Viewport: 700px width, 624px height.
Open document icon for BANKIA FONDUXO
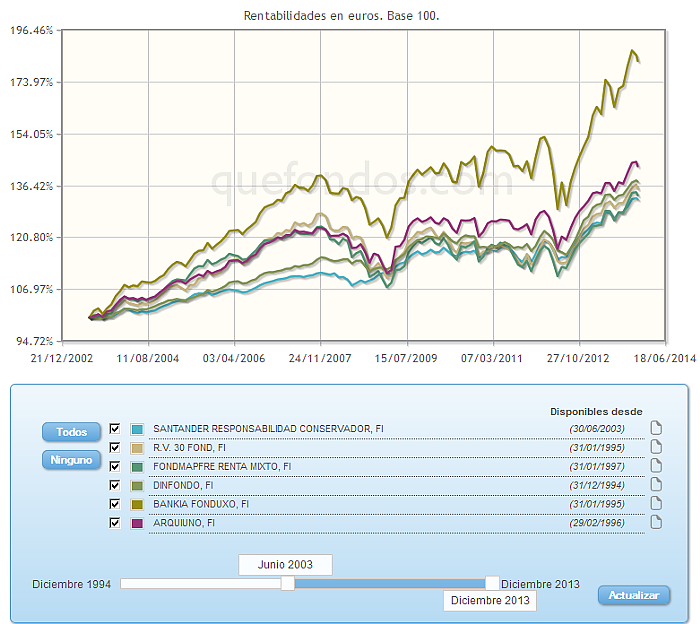tap(656, 503)
